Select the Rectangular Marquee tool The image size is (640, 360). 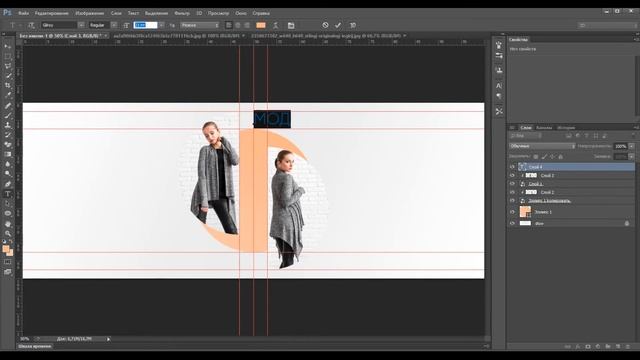(8, 56)
